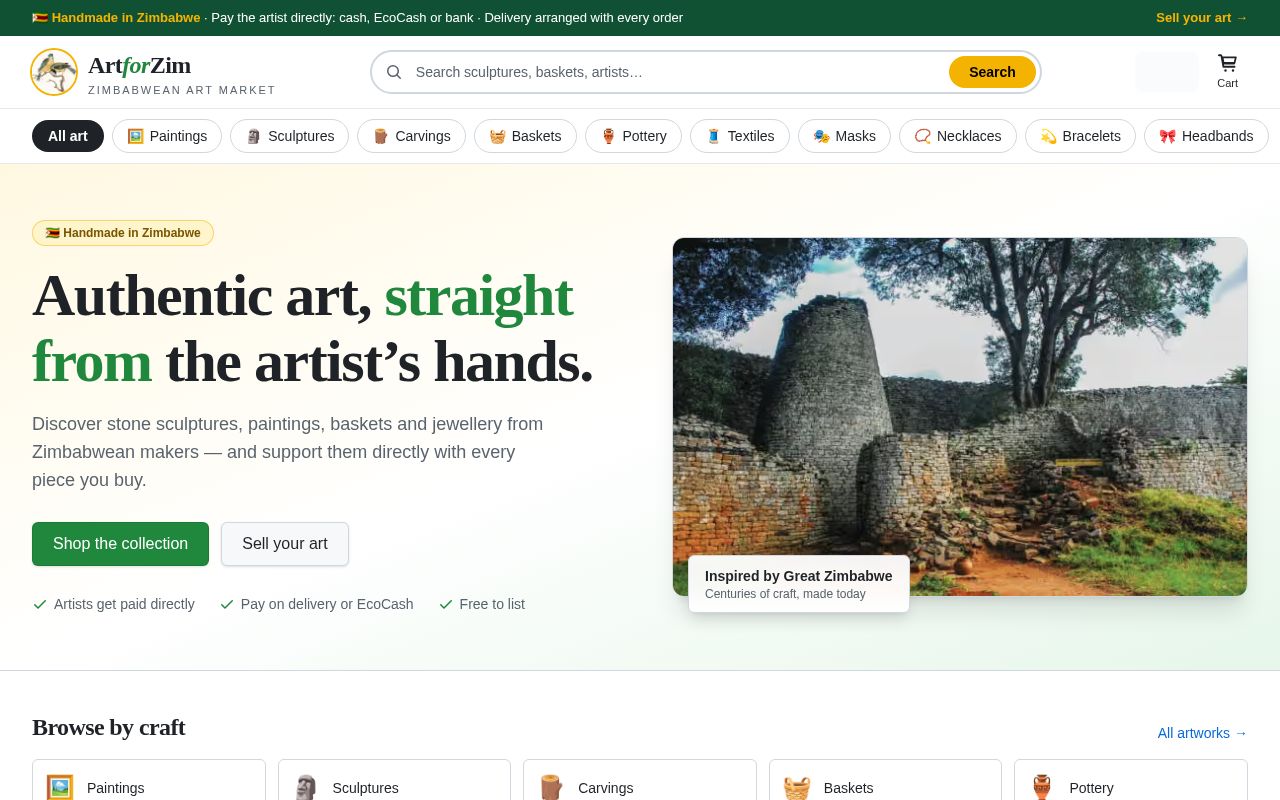This screenshot has width=1280, height=800.
Task: Select the All art category tab
Action: (68, 136)
